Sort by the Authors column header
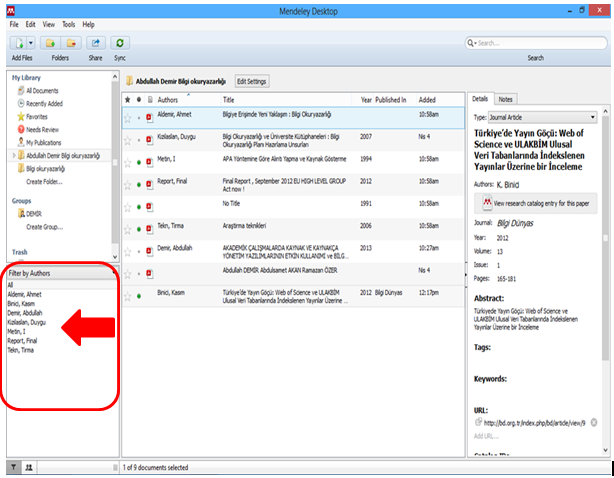The height and width of the screenshot is (478, 614). pos(168,100)
